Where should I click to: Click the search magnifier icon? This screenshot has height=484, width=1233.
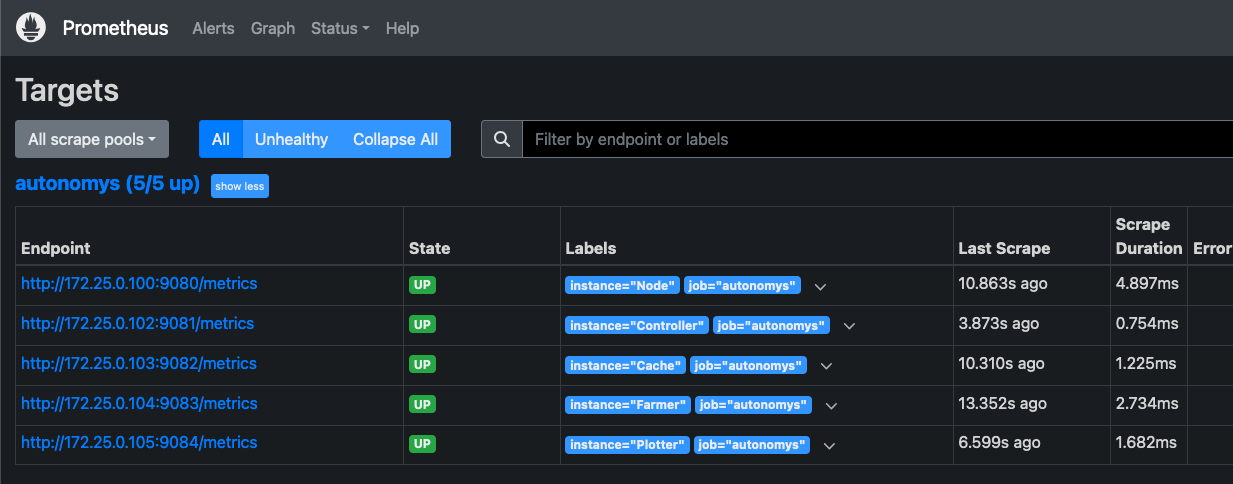(x=502, y=139)
